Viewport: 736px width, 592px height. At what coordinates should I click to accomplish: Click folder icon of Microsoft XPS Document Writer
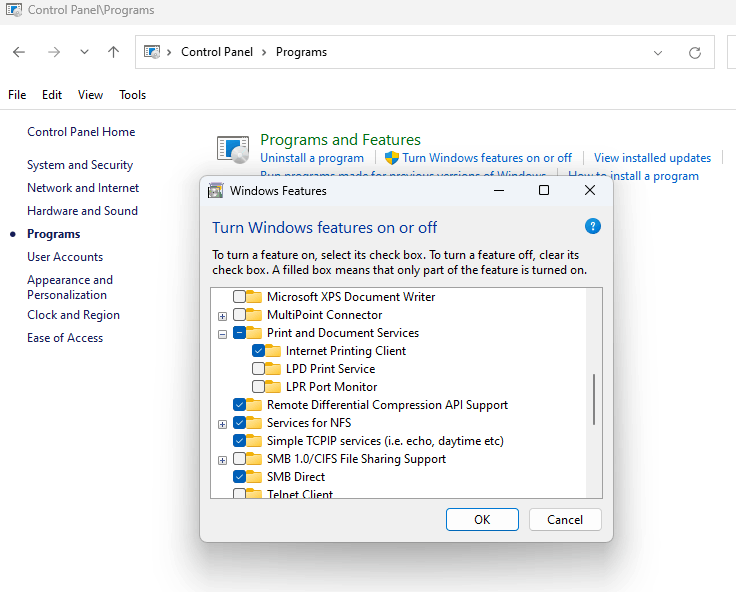[254, 297]
